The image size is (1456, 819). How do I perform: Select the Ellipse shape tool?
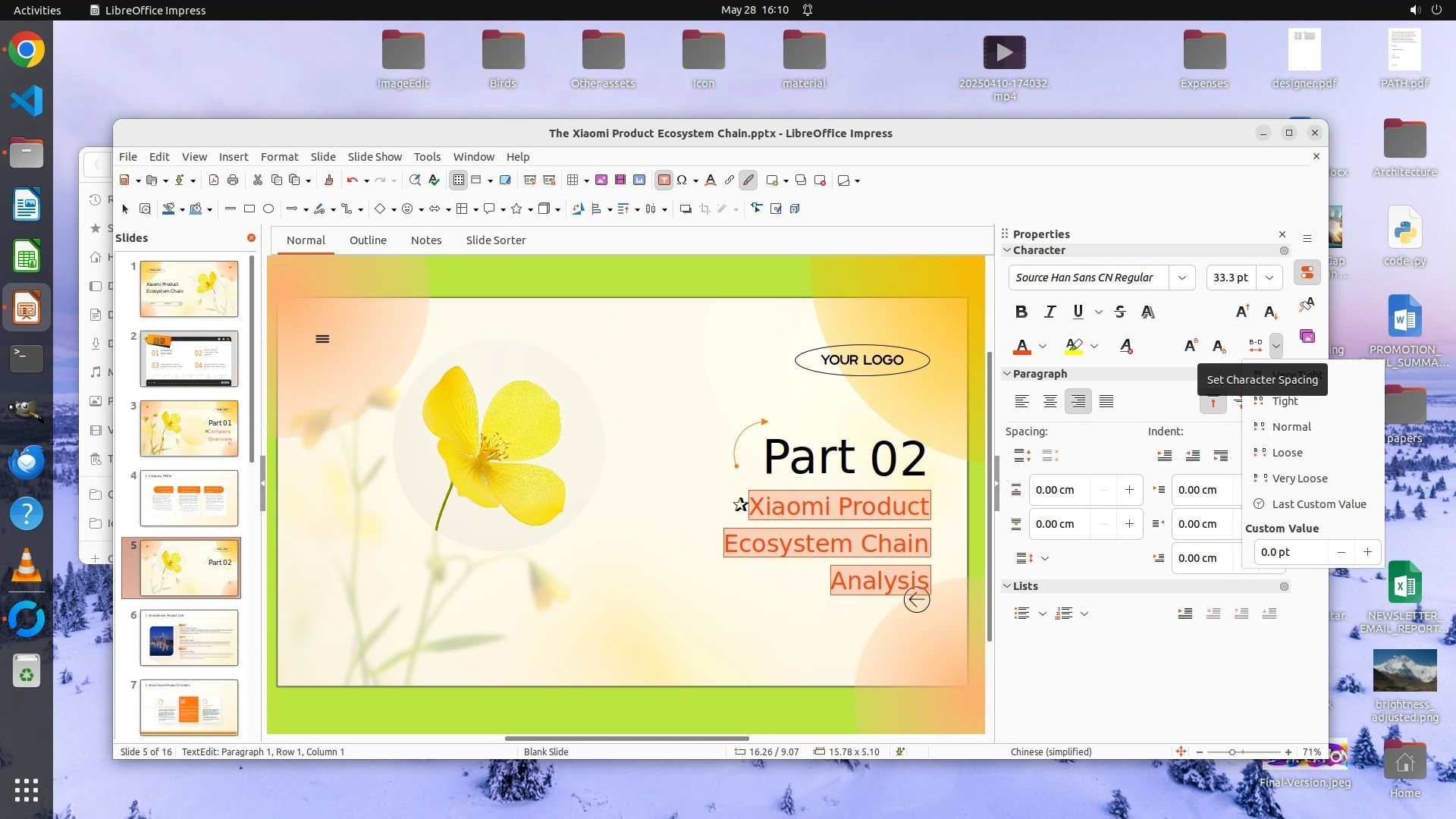point(268,209)
